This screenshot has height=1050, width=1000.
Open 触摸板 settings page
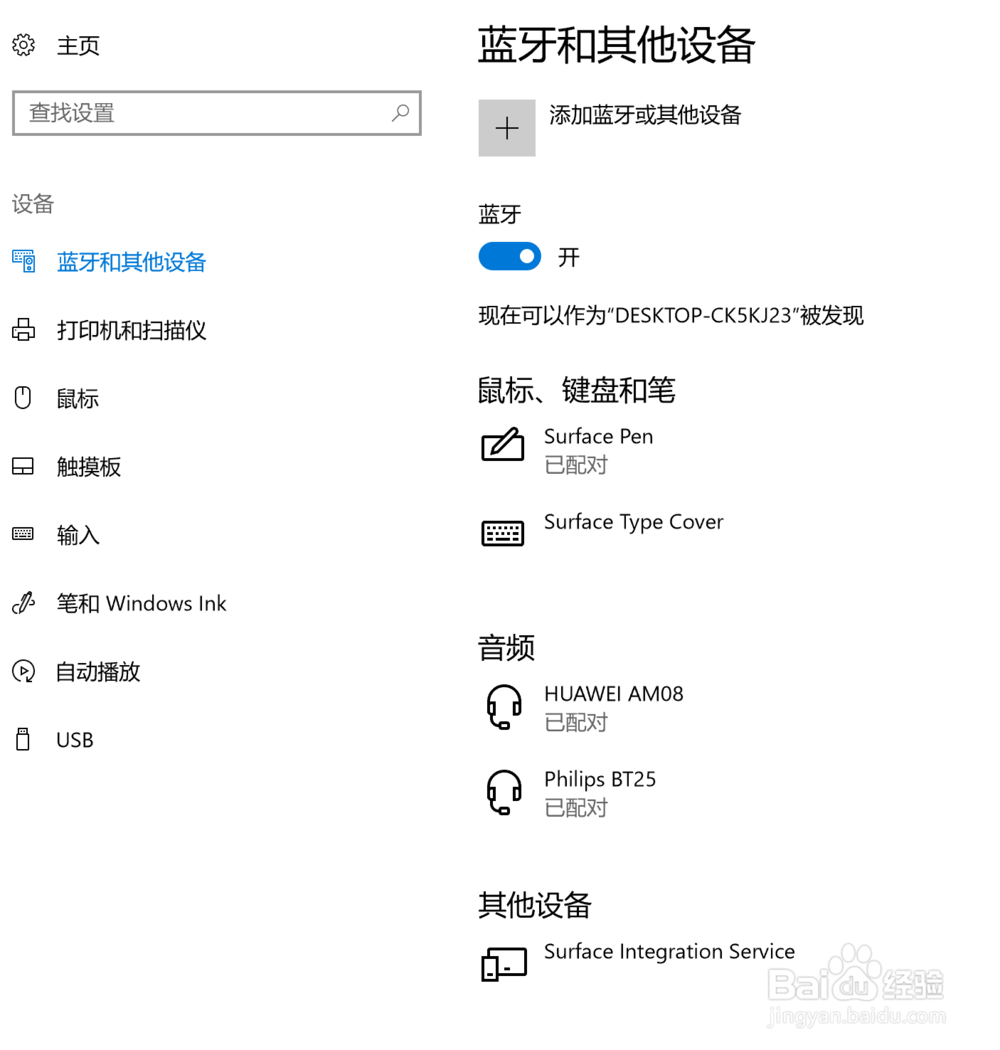pyautogui.click(x=88, y=467)
